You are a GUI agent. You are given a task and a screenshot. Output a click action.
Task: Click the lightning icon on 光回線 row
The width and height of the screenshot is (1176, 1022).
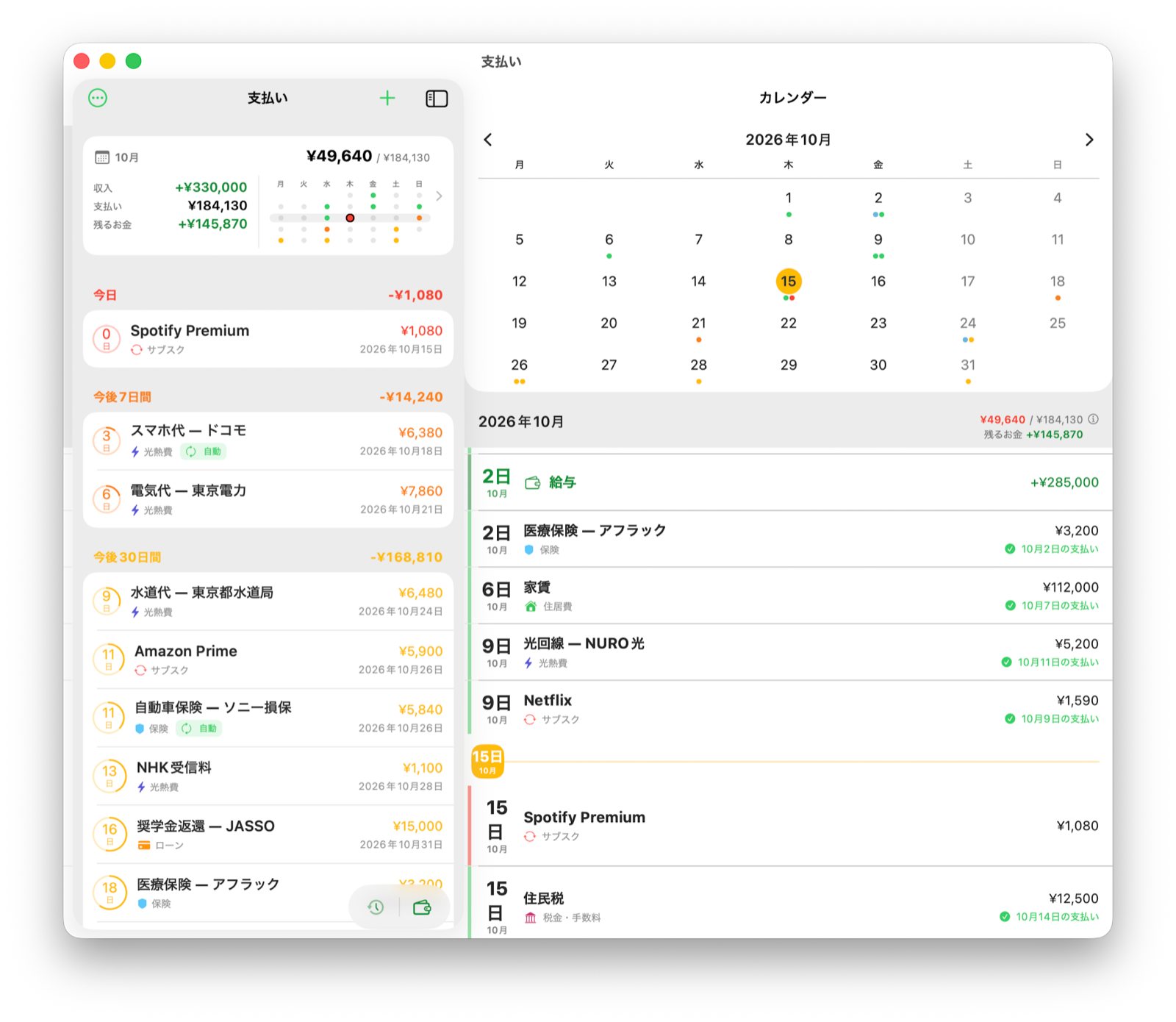pos(528,662)
